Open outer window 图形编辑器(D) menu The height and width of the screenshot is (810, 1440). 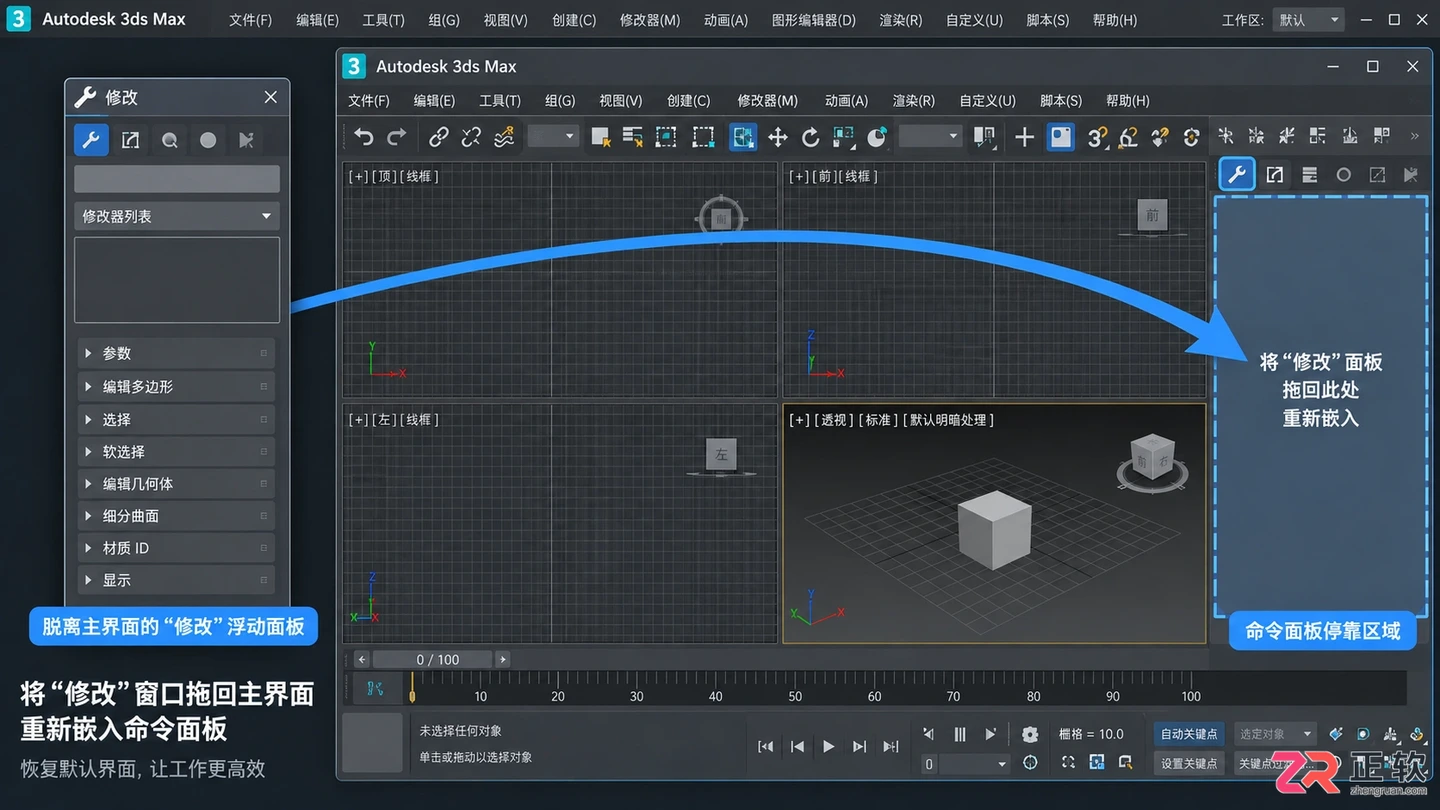[x=814, y=20]
